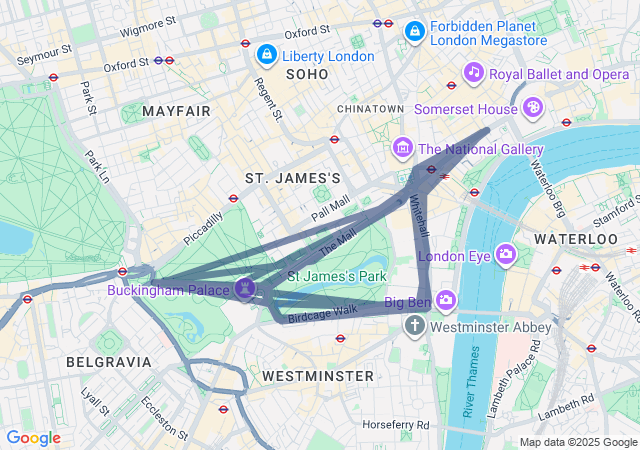The image size is (640, 450).
Task: Click the Westminster Abbey text label
Action: coord(491,327)
